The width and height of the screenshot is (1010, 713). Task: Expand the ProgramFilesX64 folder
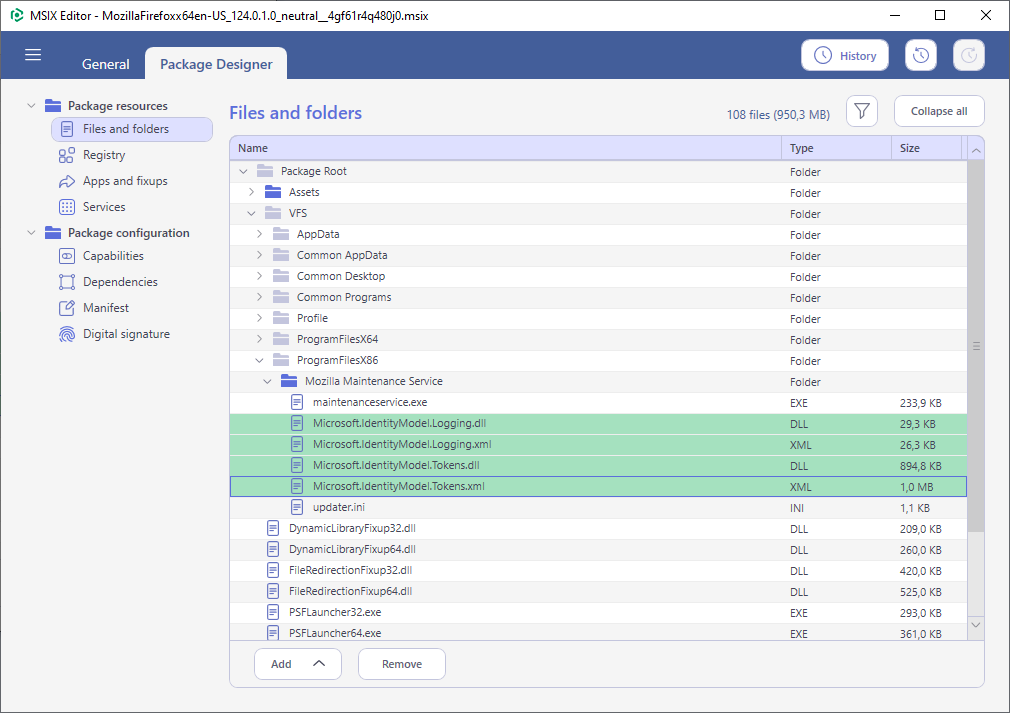[259, 339]
